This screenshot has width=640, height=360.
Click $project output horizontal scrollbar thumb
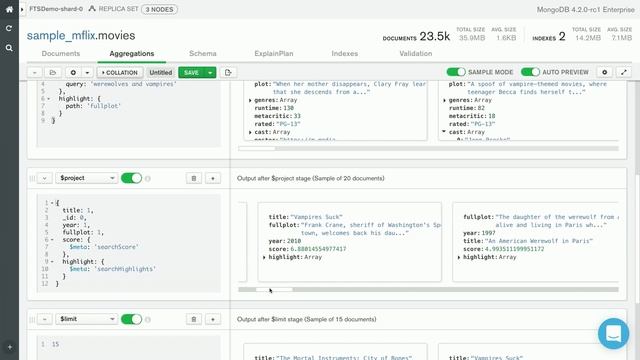pyautogui.click(x=274, y=289)
